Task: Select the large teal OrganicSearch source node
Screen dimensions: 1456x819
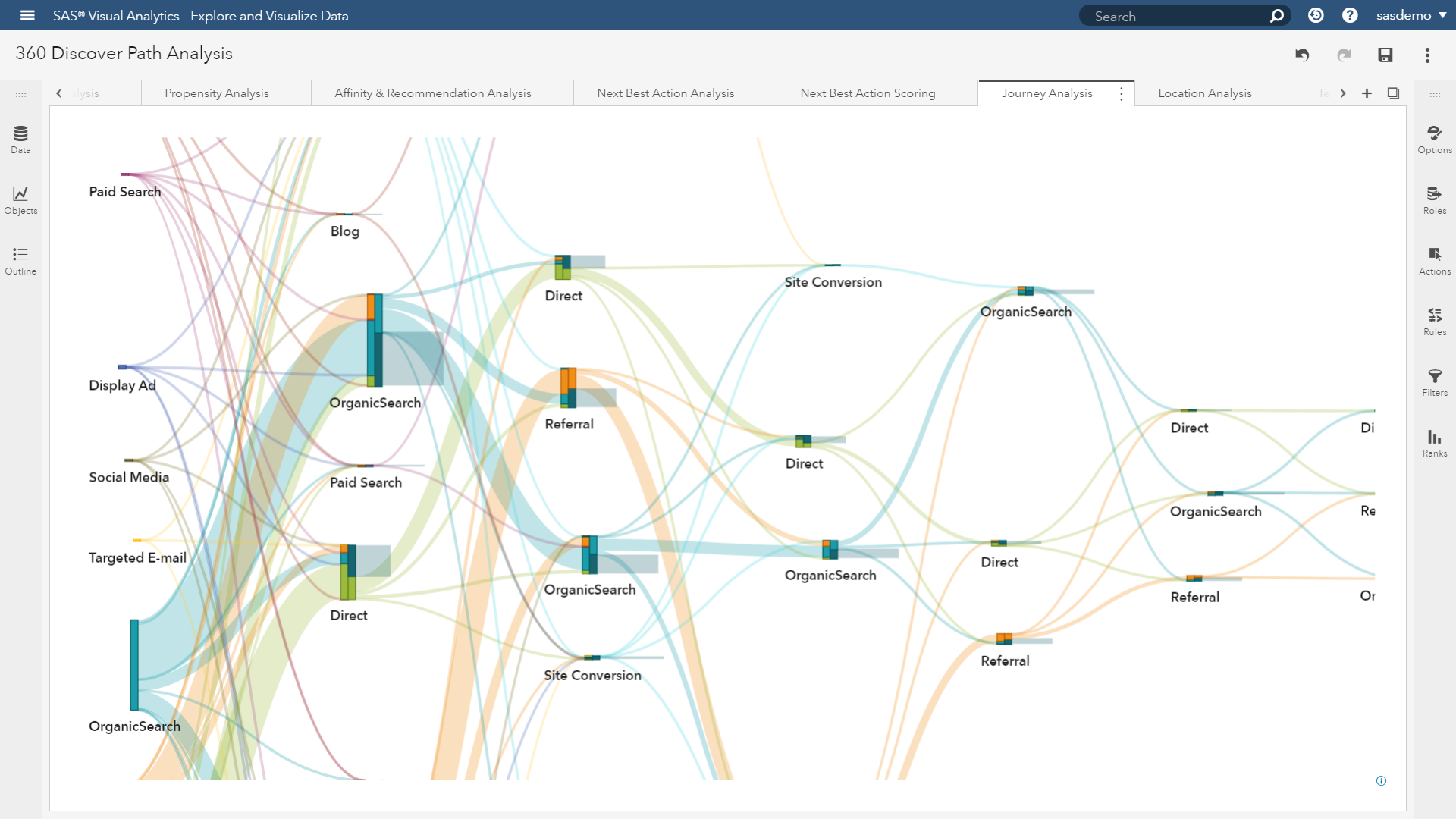Action: [x=134, y=664]
